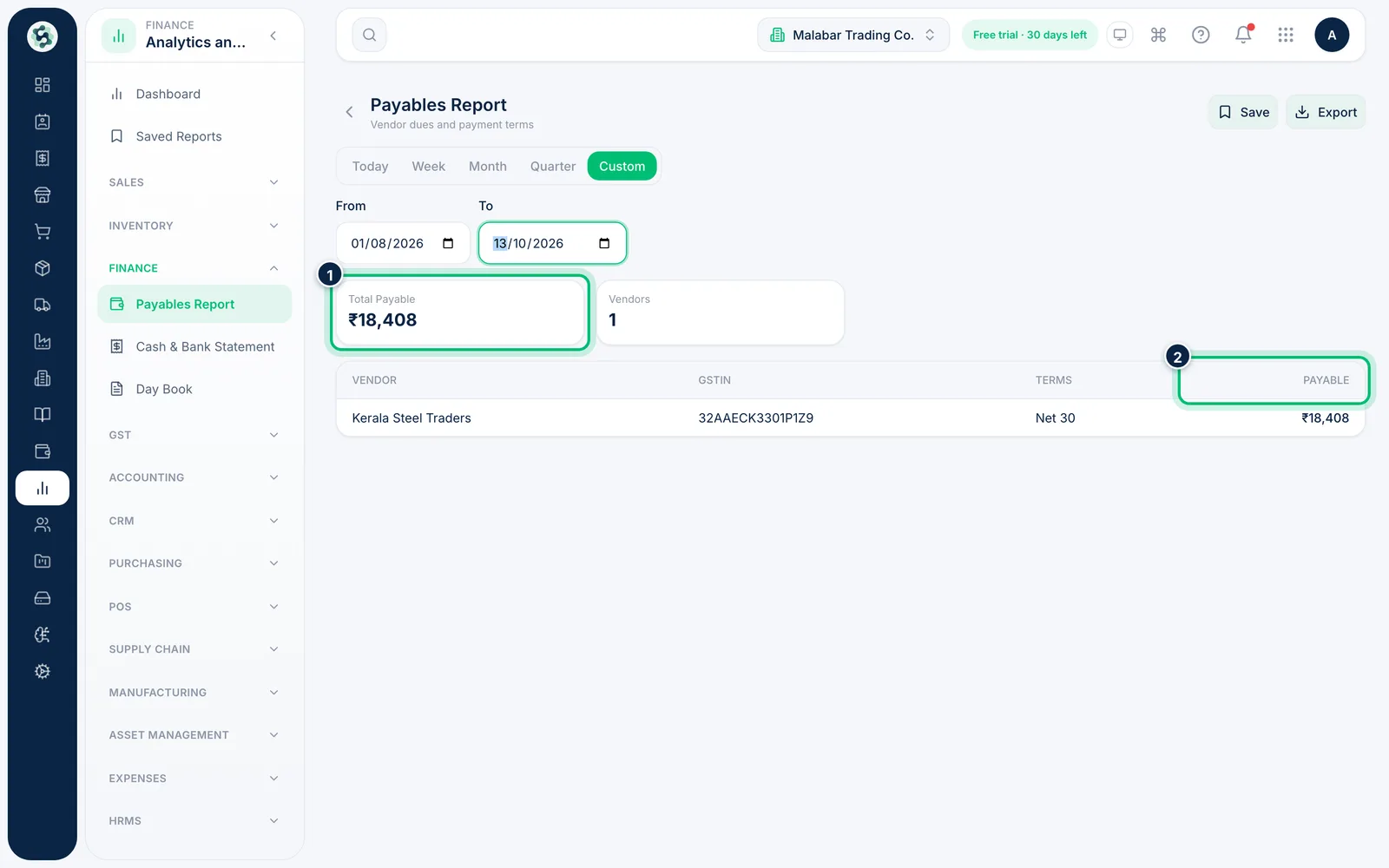The height and width of the screenshot is (868, 1389).
Task: Open the notifications bell
Action: point(1243,35)
